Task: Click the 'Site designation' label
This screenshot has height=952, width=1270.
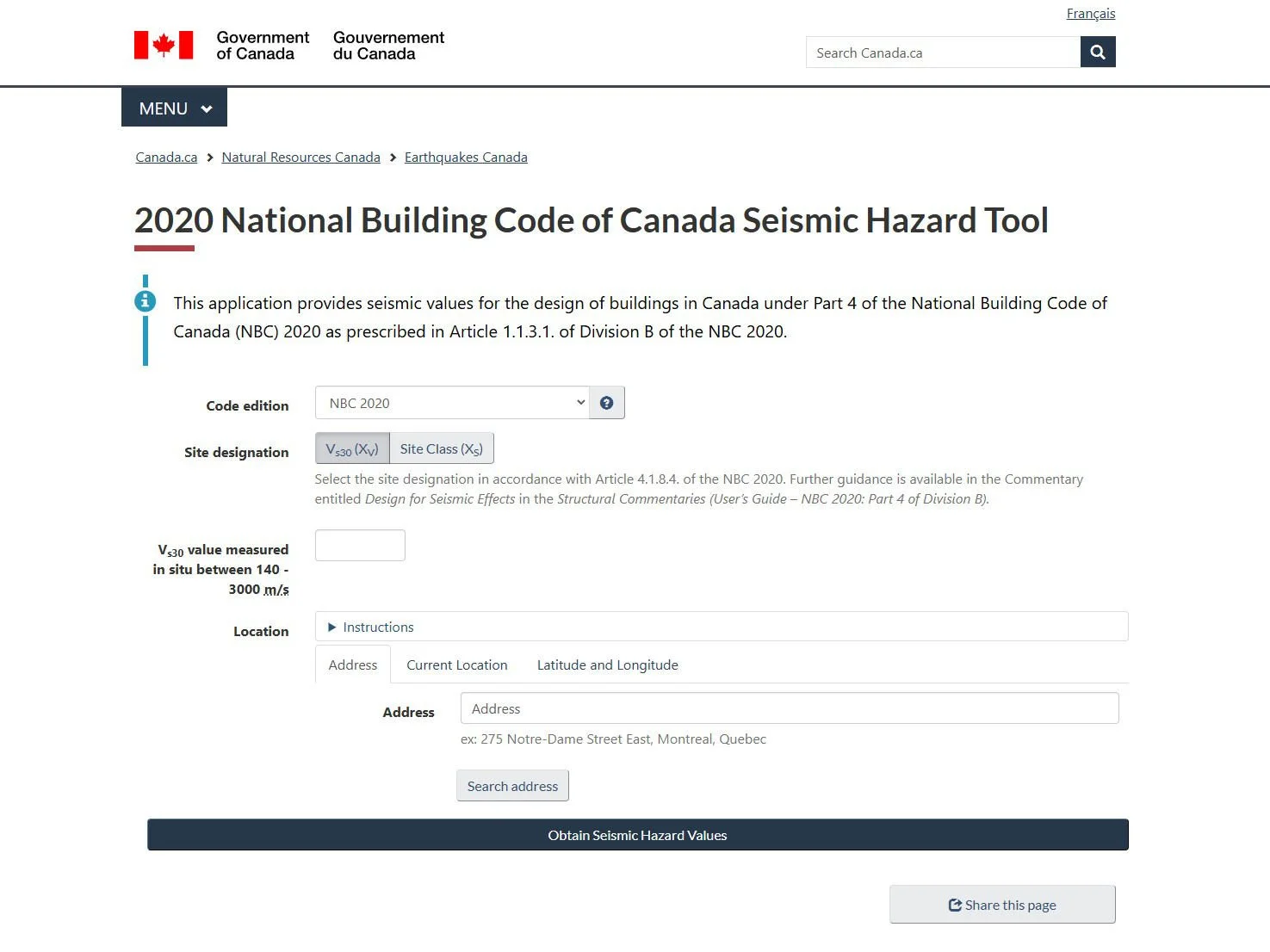Action: [237, 452]
